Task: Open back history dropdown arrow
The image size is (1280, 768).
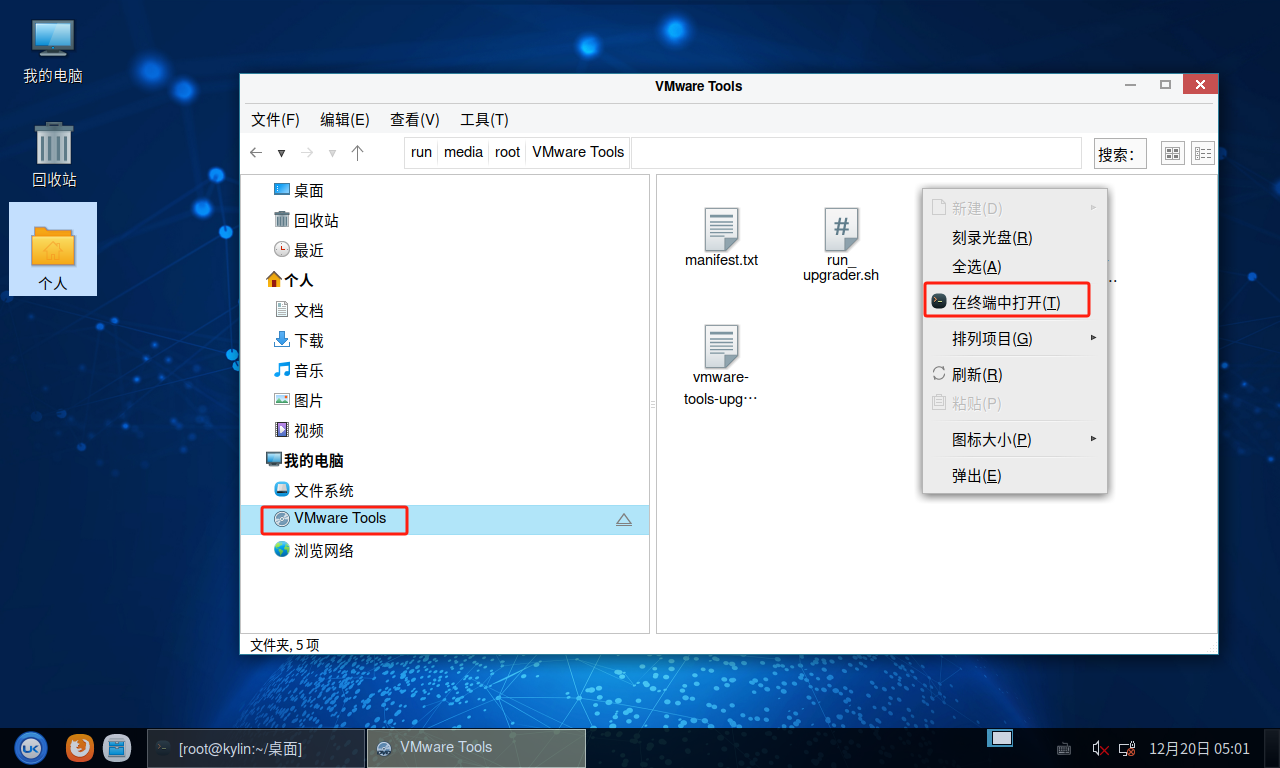Action: 282,153
